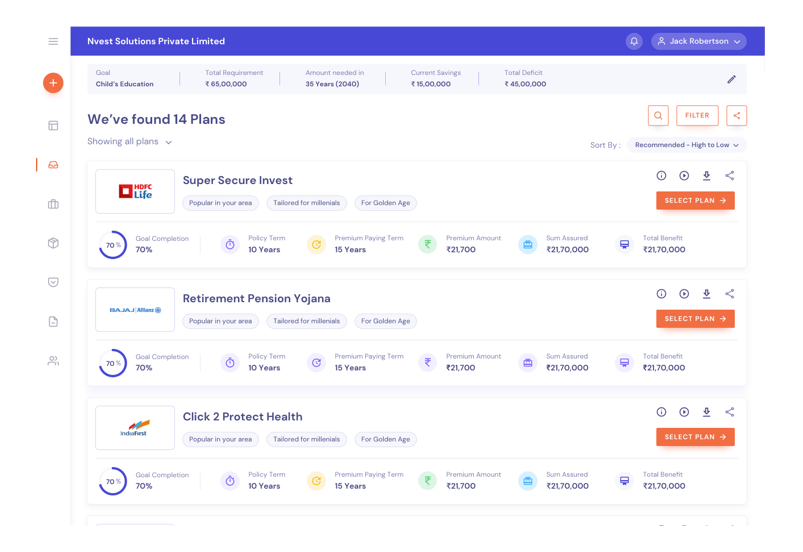
Task: Edit goal details with the pencil icon
Action: pos(731,79)
